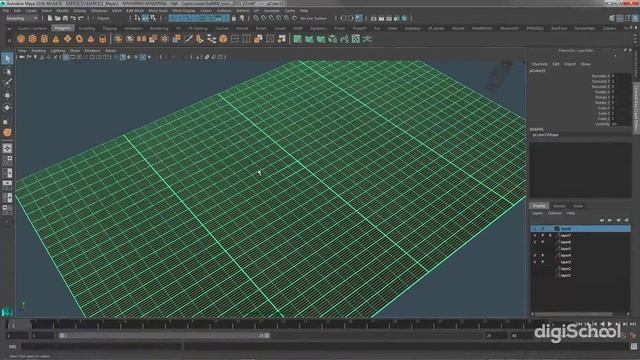Activate the Move tool

[7, 96]
